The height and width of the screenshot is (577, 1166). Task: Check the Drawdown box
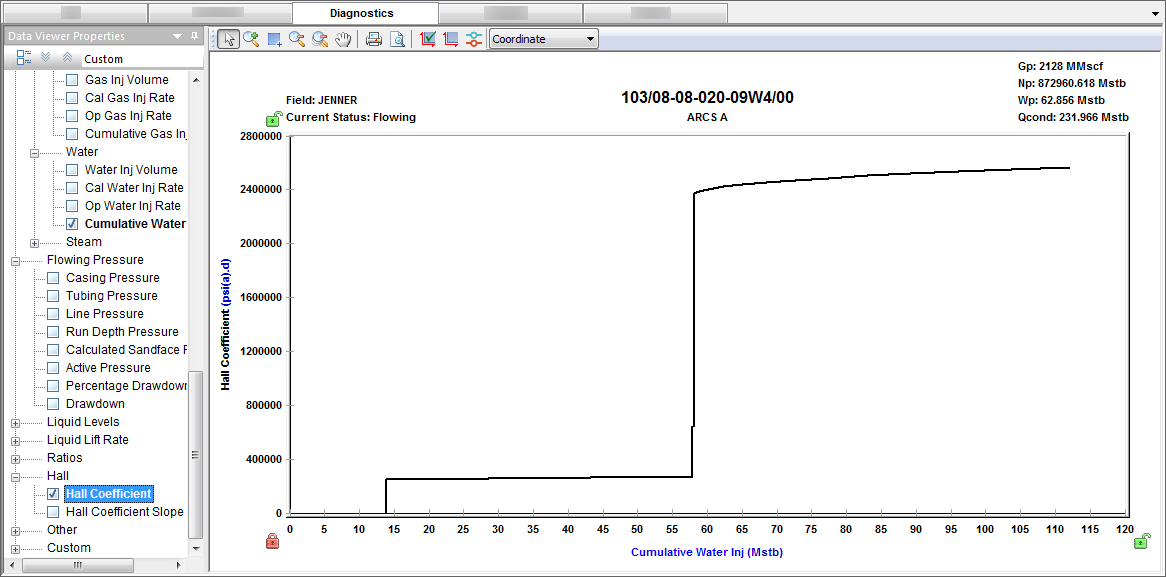click(53, 404)
